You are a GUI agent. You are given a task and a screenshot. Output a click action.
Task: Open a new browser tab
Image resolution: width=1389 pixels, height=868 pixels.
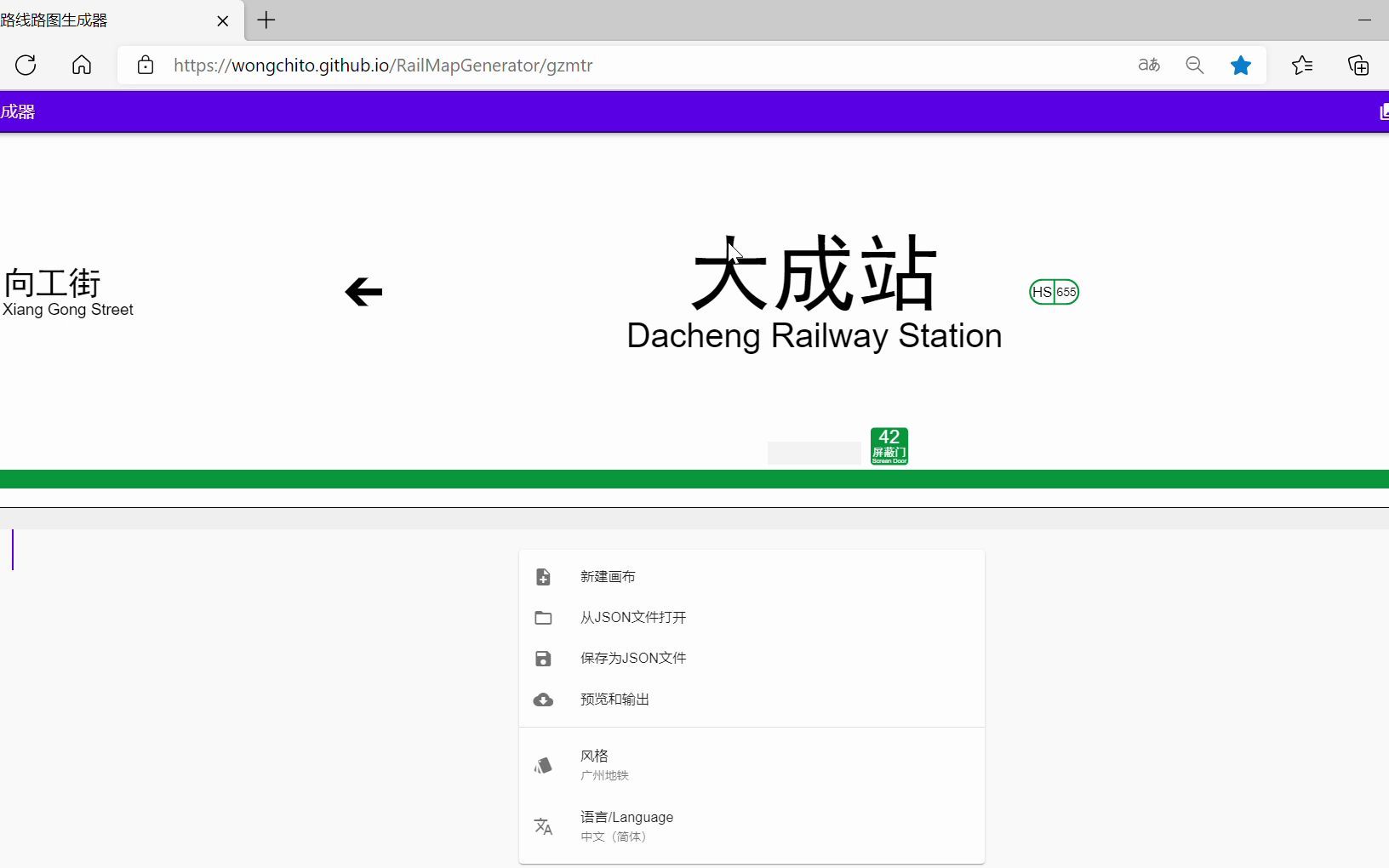coord(266,20)
